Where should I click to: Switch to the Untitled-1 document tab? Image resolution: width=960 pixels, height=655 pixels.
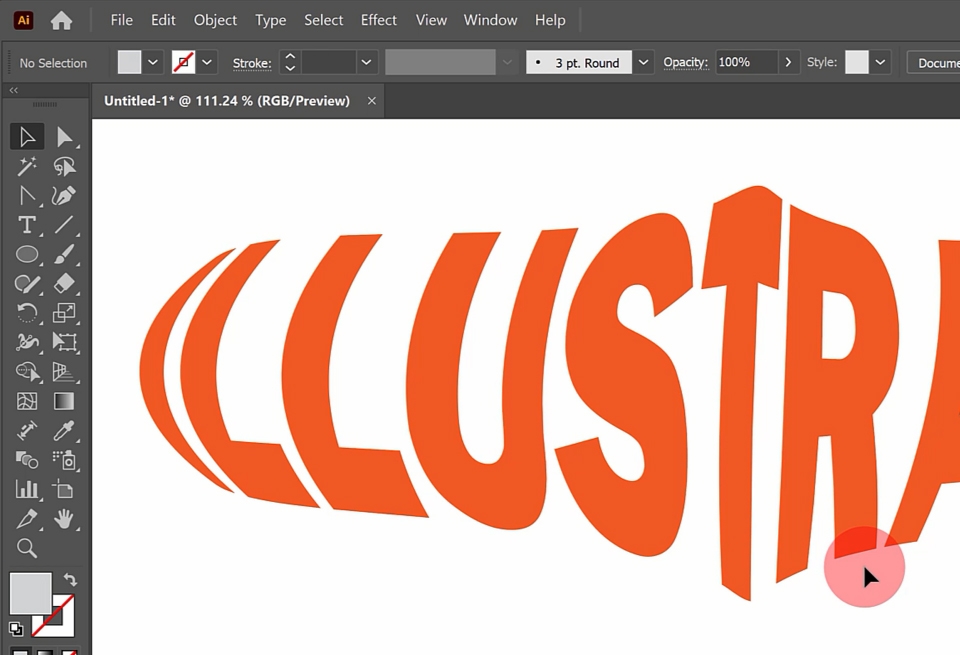tap(227, 101)
